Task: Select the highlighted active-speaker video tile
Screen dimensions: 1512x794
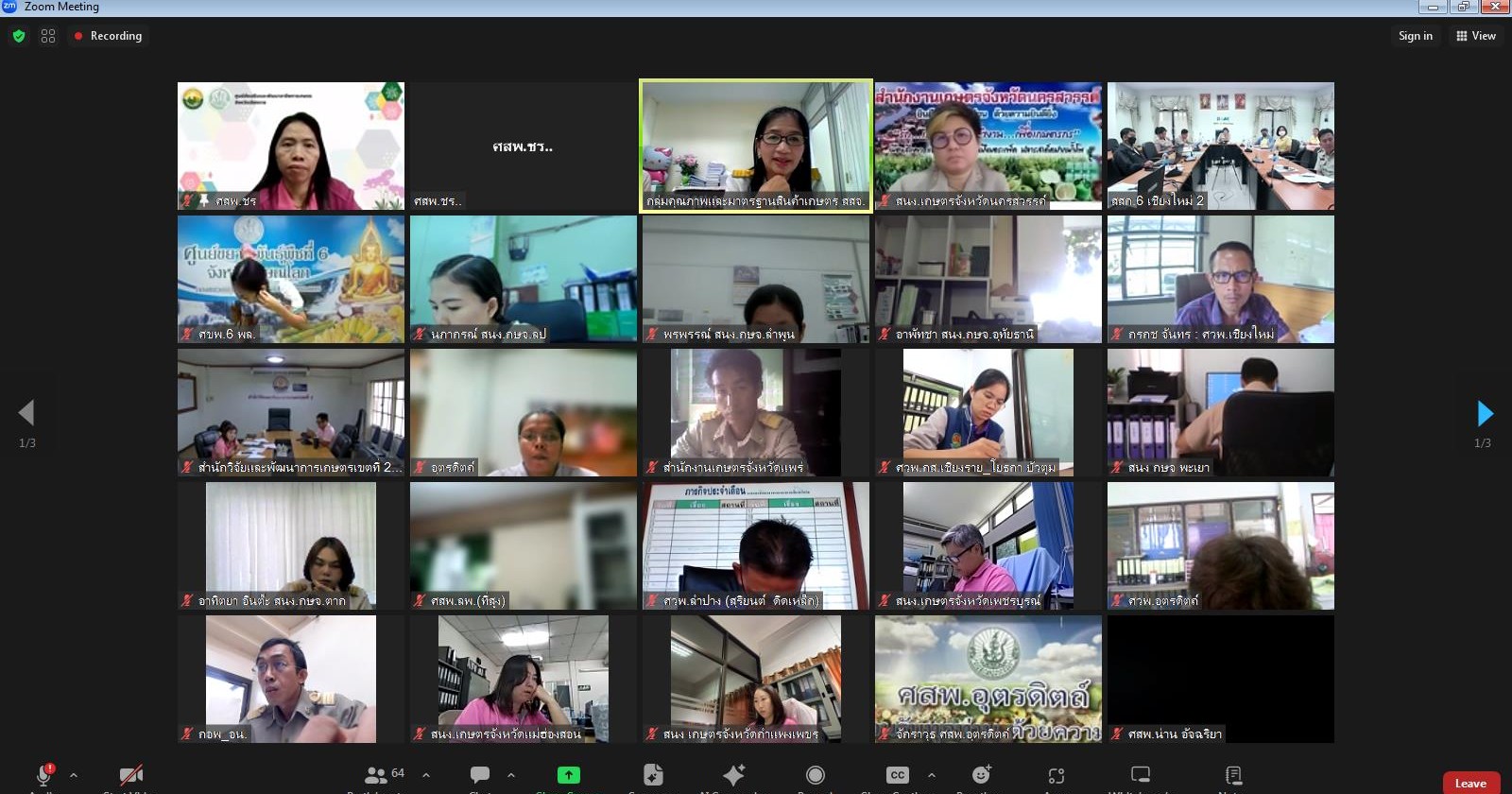Action: [756, 146]
